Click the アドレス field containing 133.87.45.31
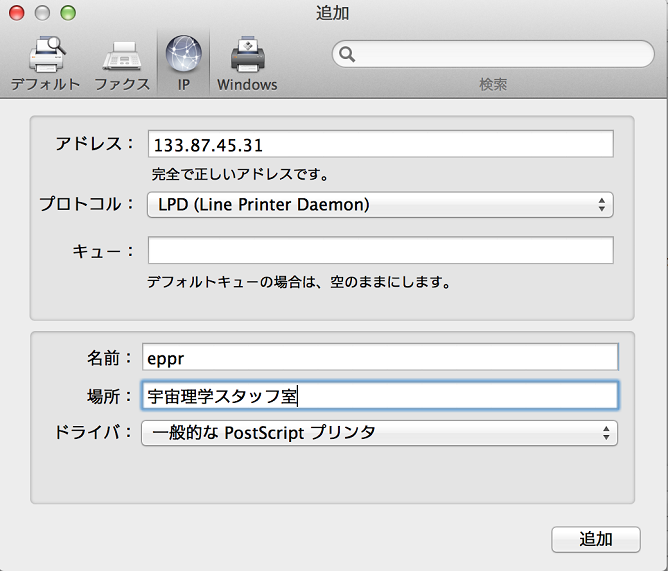This screenshot has height=571, width=668. tap(380, 145)
